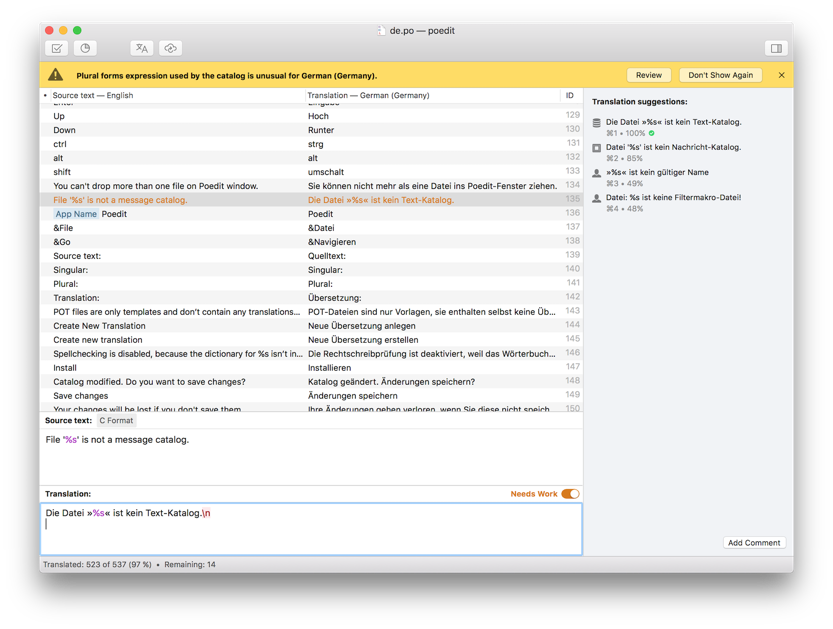Click the Add Comment button
833x629 pixels.
point(754,543)
